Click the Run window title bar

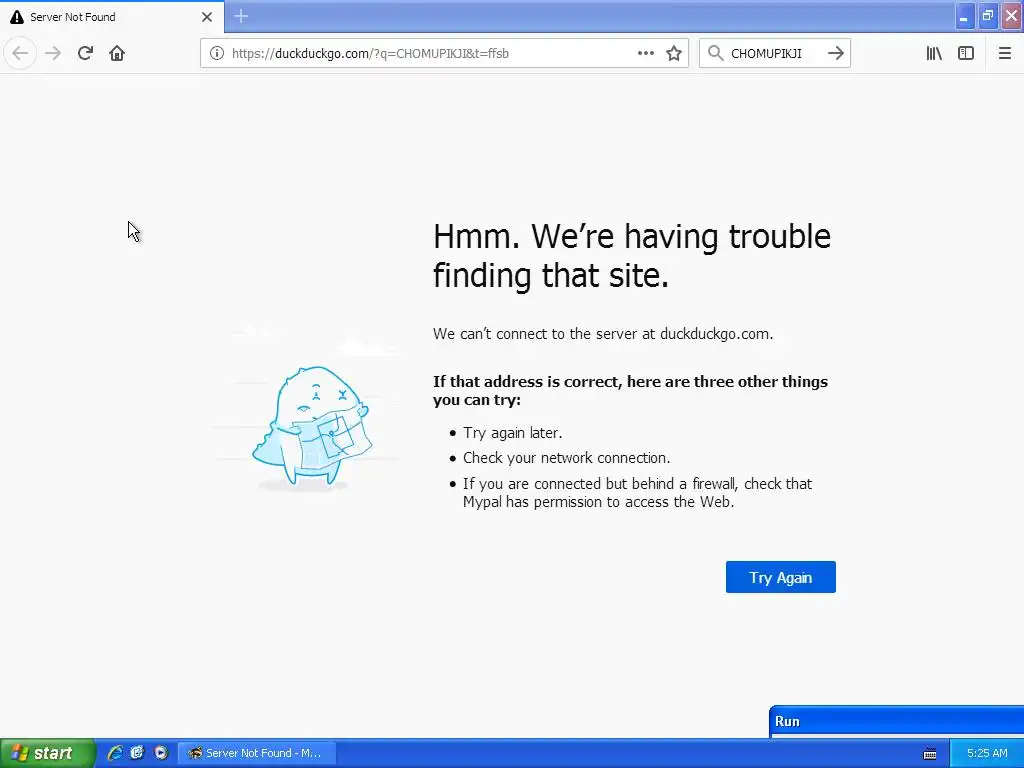pyautogui.click(x=897, y=721)
